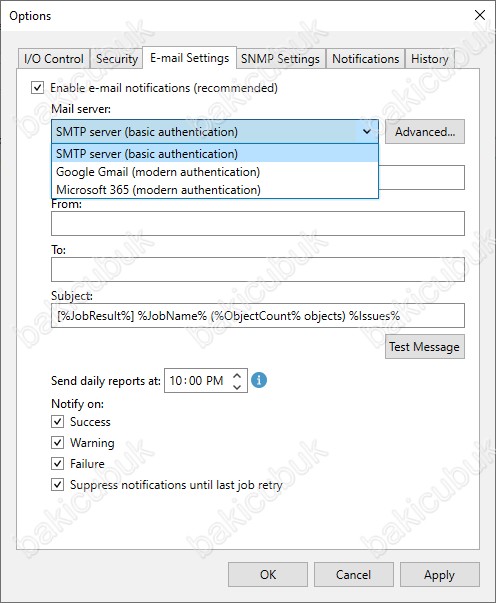This screenshot has height=603, width=496.
Task: Increase daily report time with up arrow
Action: pos(237,376)
